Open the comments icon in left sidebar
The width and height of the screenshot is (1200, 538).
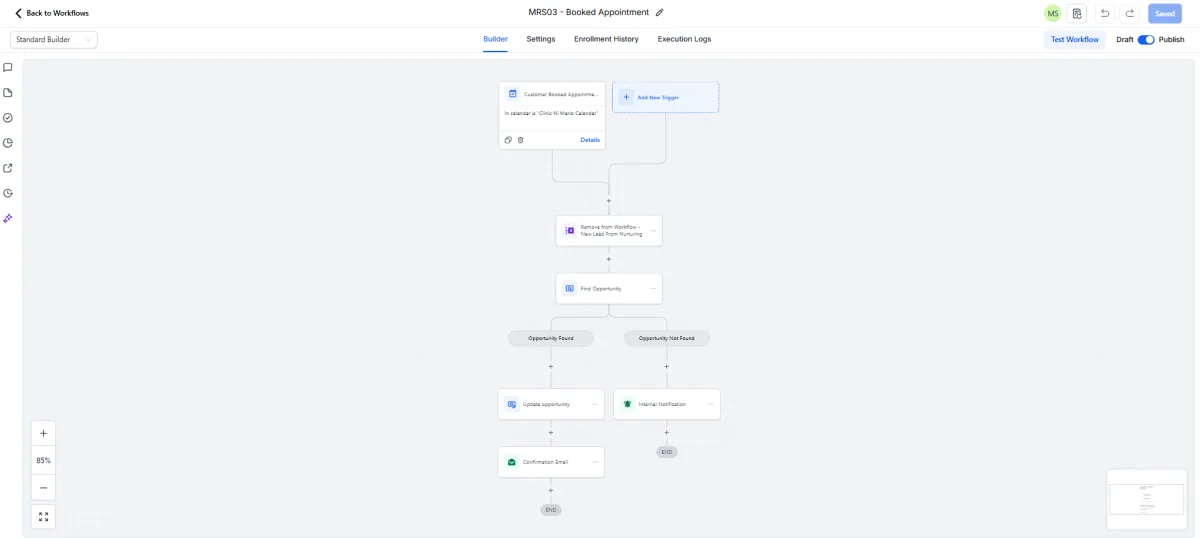pos(8,68)
